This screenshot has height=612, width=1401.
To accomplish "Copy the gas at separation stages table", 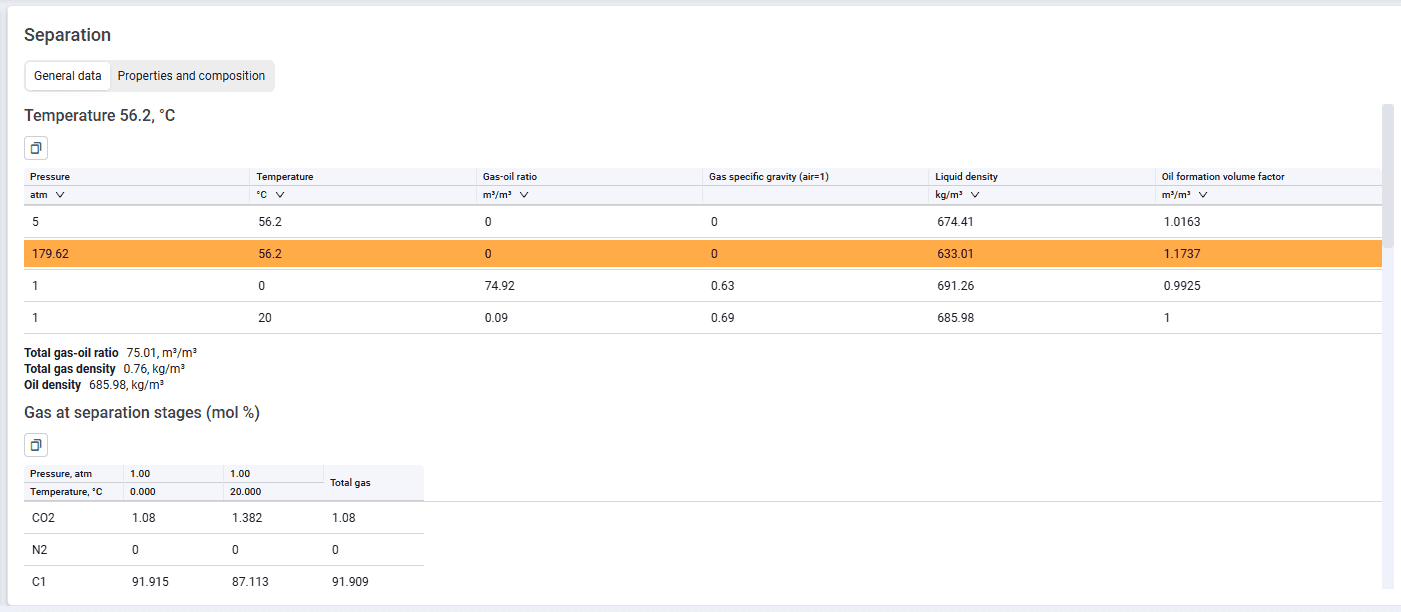I will (36, 445).
